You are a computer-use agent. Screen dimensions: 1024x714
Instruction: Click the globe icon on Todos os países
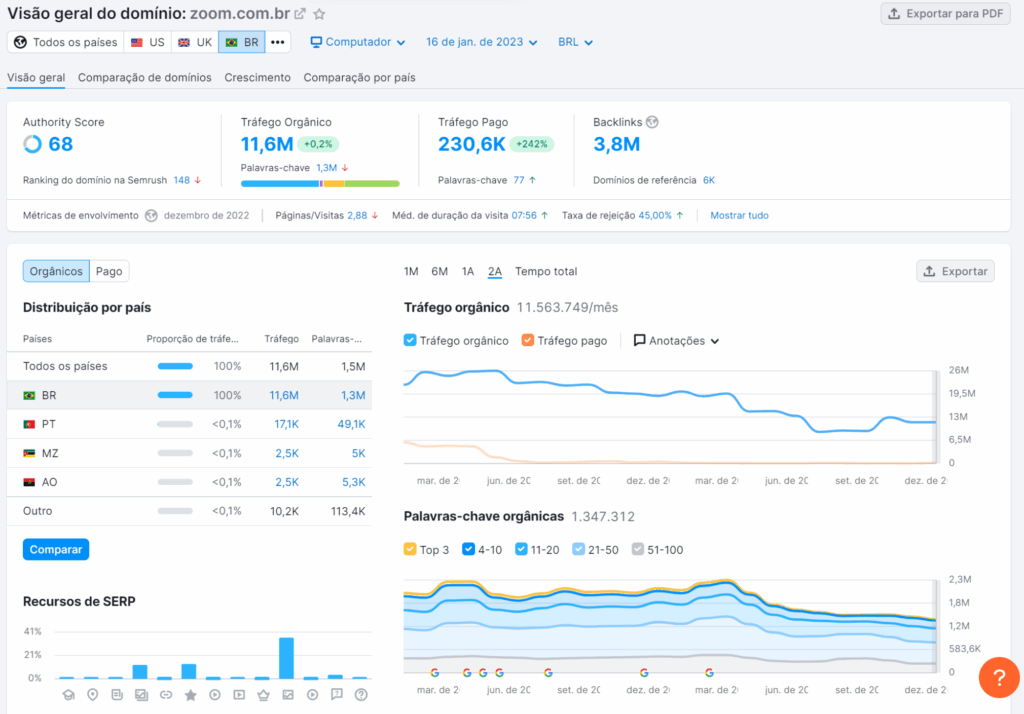point(21,42)
